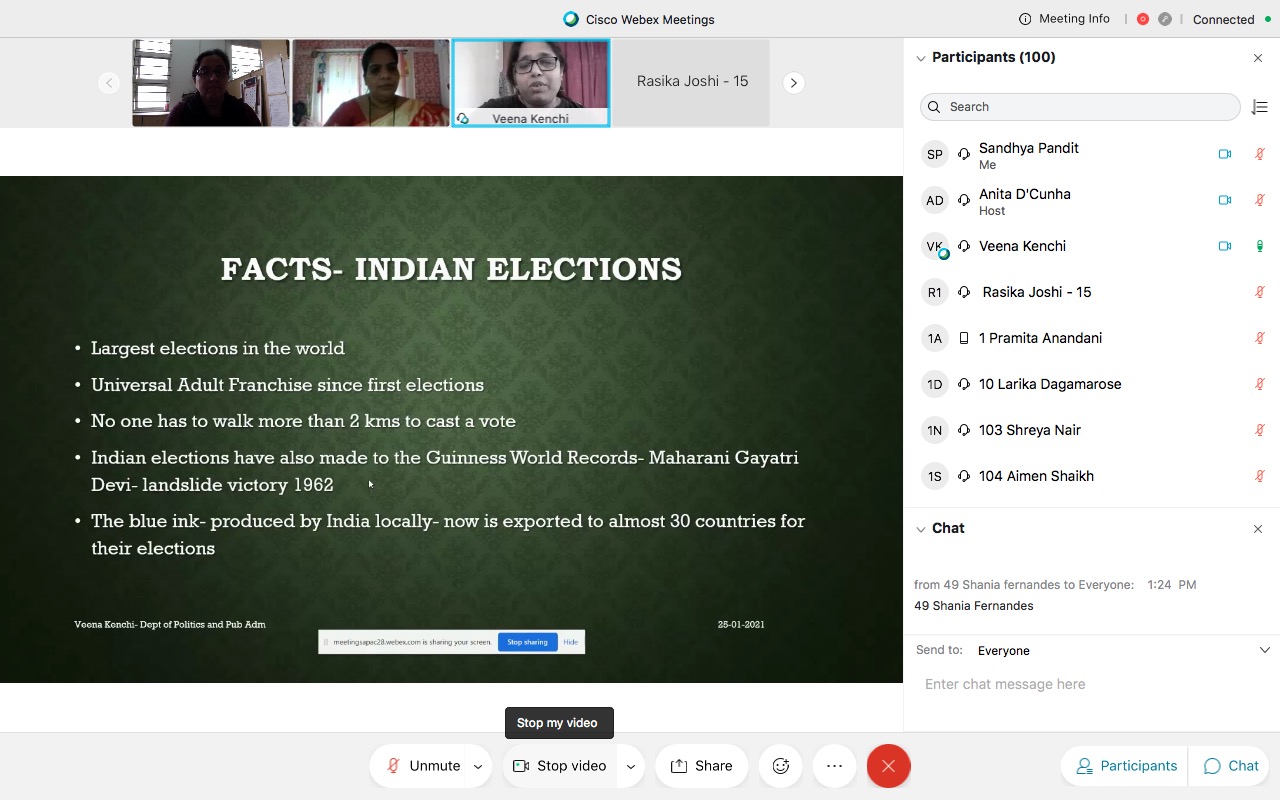Toggle Veena Kenchi's green microphone indicator

point(1259,245)
